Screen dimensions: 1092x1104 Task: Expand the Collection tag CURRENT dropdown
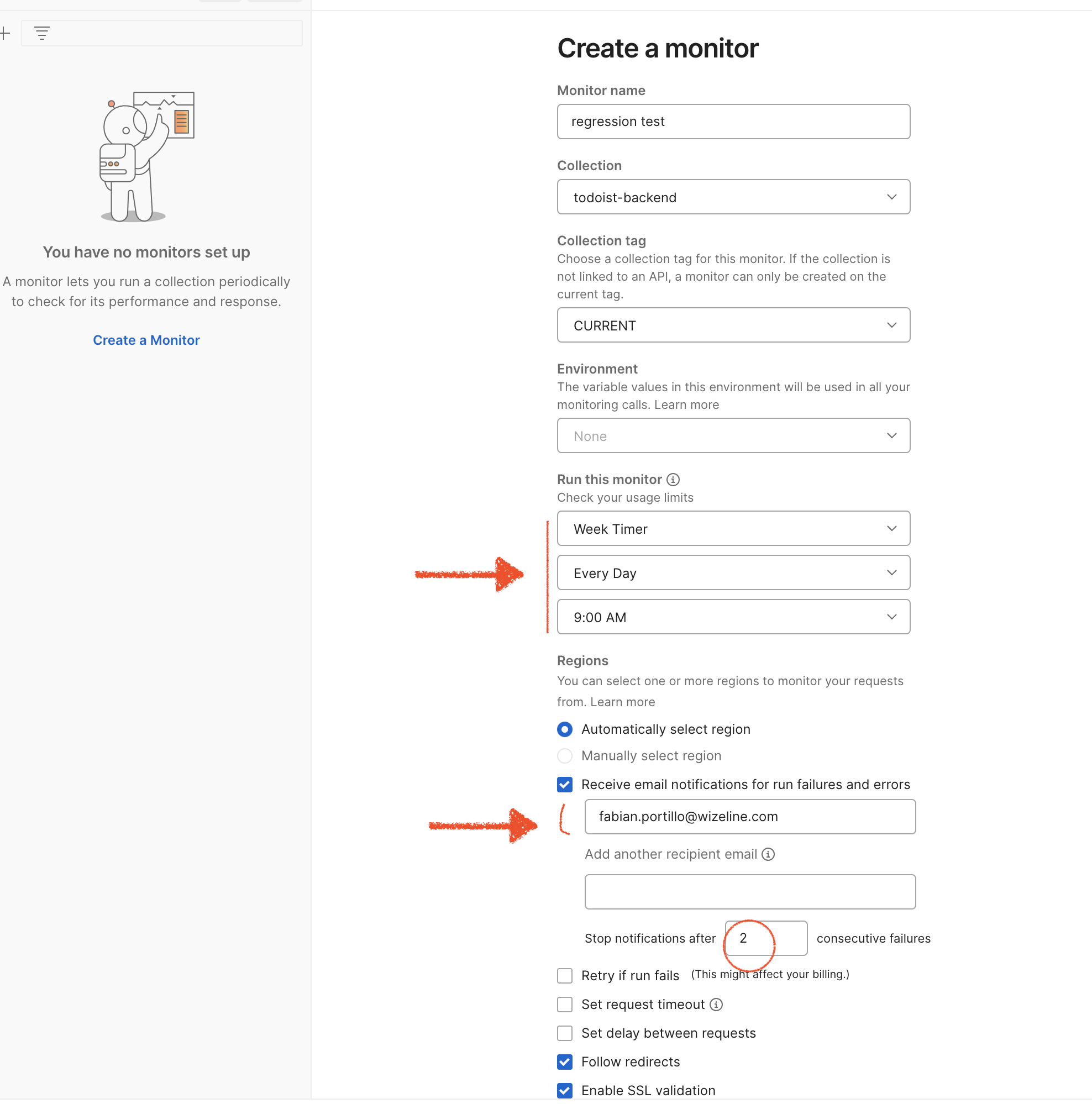(x=733, y=325)
